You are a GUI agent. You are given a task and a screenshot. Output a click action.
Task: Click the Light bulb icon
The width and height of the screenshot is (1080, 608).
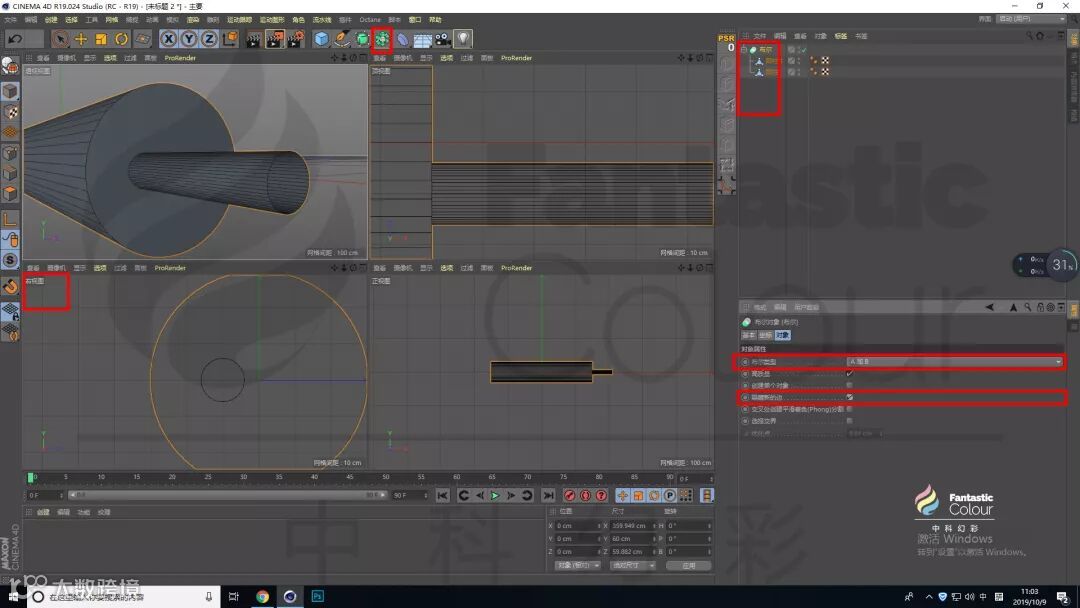(x=463, y=39)
